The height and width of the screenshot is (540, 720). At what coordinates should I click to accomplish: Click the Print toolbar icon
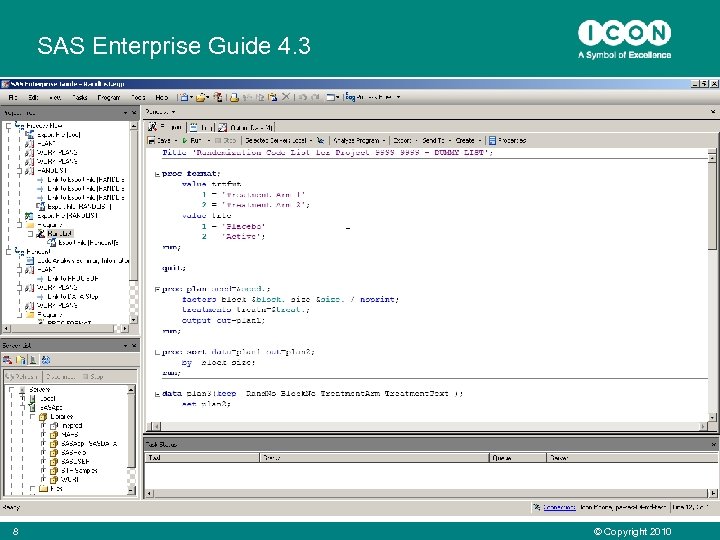pos(234,97)
